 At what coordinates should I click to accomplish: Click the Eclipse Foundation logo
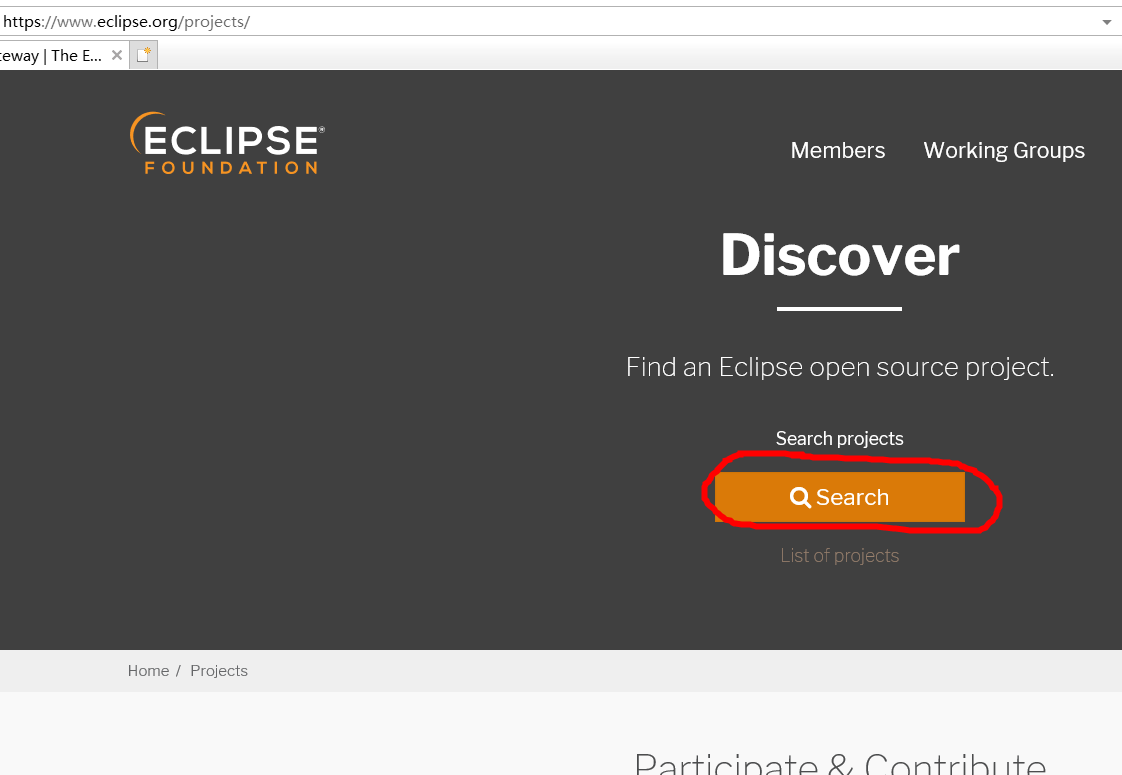pos(227,143)
